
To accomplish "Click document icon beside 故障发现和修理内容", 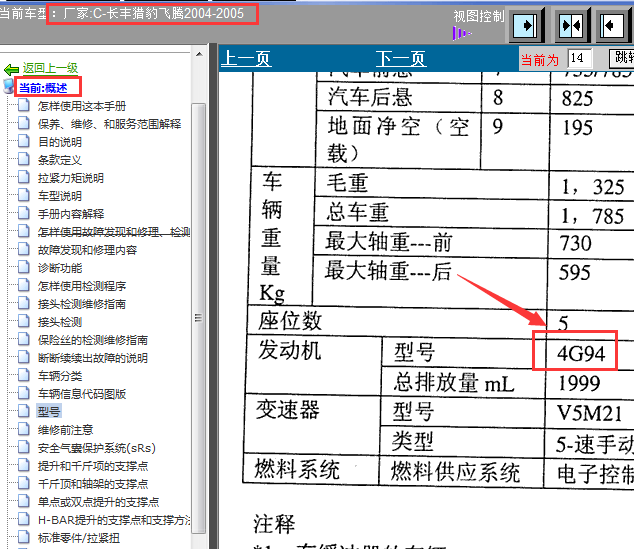I will click(24, 249).
